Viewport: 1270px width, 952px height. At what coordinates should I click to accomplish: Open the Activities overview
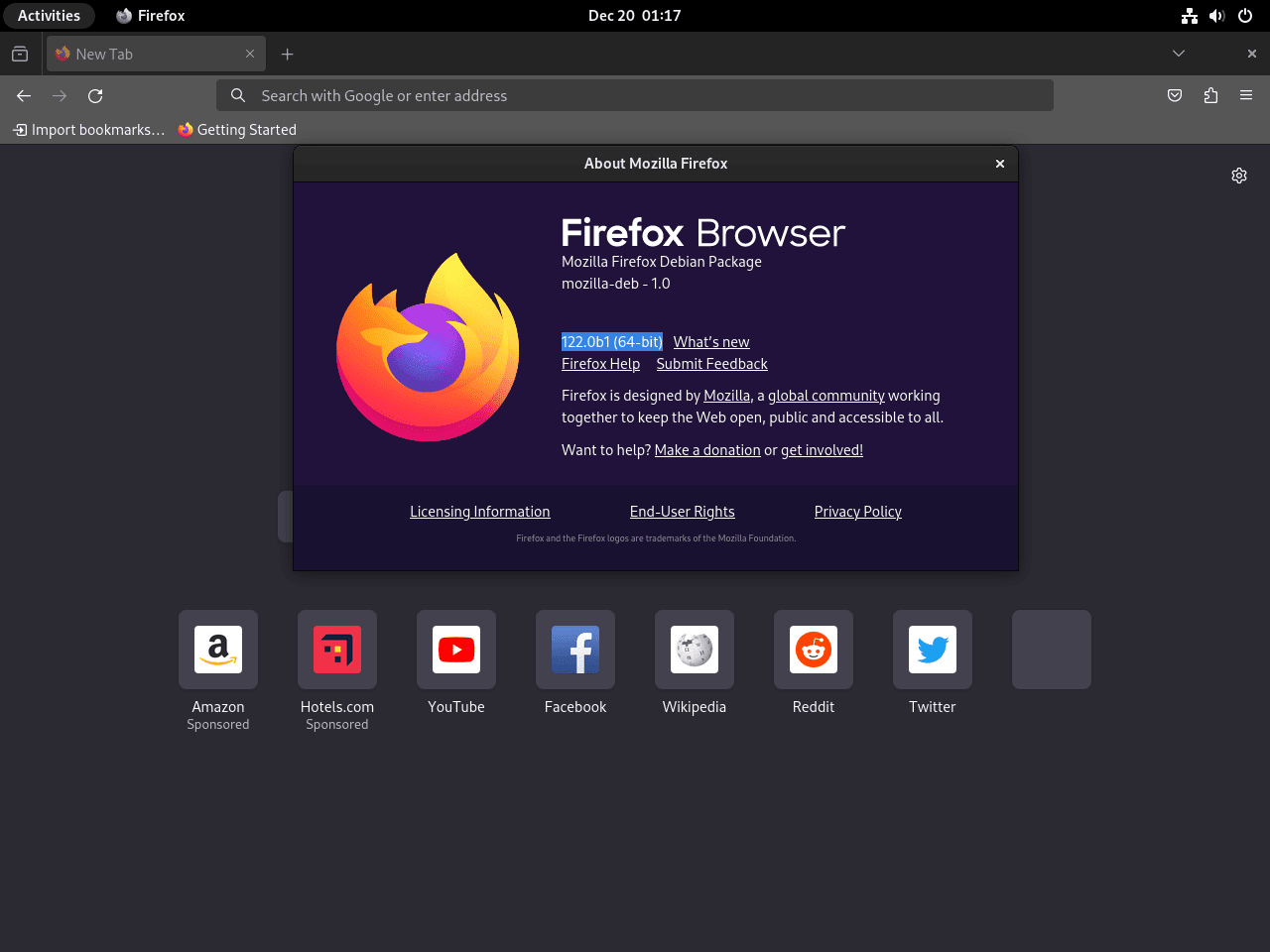(49, 15)
